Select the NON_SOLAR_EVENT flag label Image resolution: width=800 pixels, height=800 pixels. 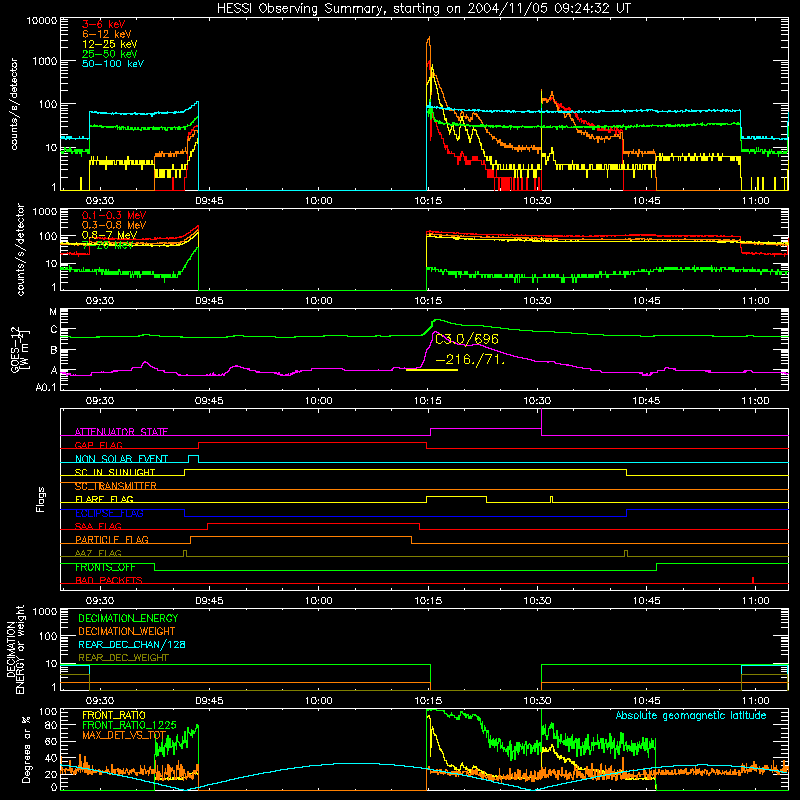(x=121, y=459)
